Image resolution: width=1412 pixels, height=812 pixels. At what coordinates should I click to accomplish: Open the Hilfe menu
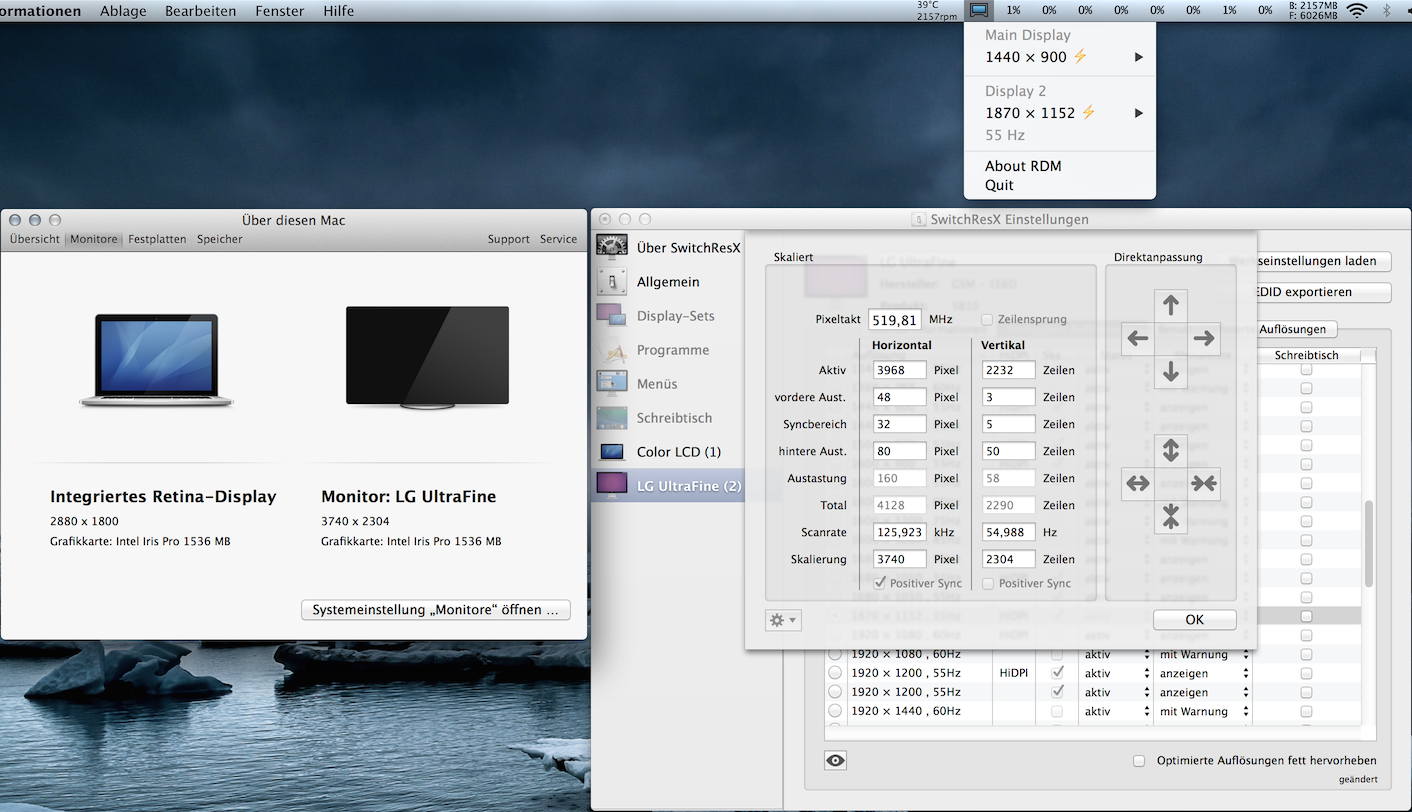(339, 11)
